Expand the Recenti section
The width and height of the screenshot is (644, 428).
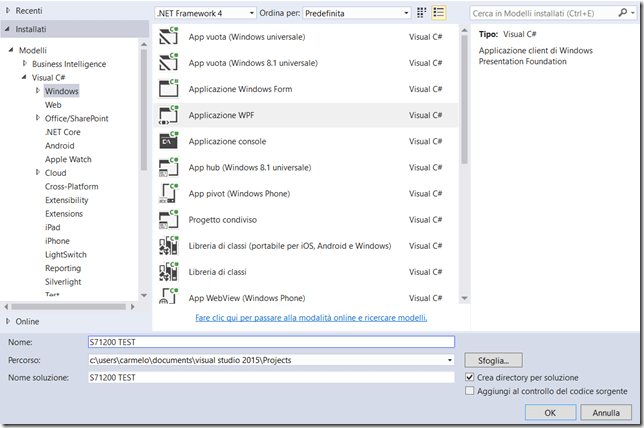click(x=8, y=11)
